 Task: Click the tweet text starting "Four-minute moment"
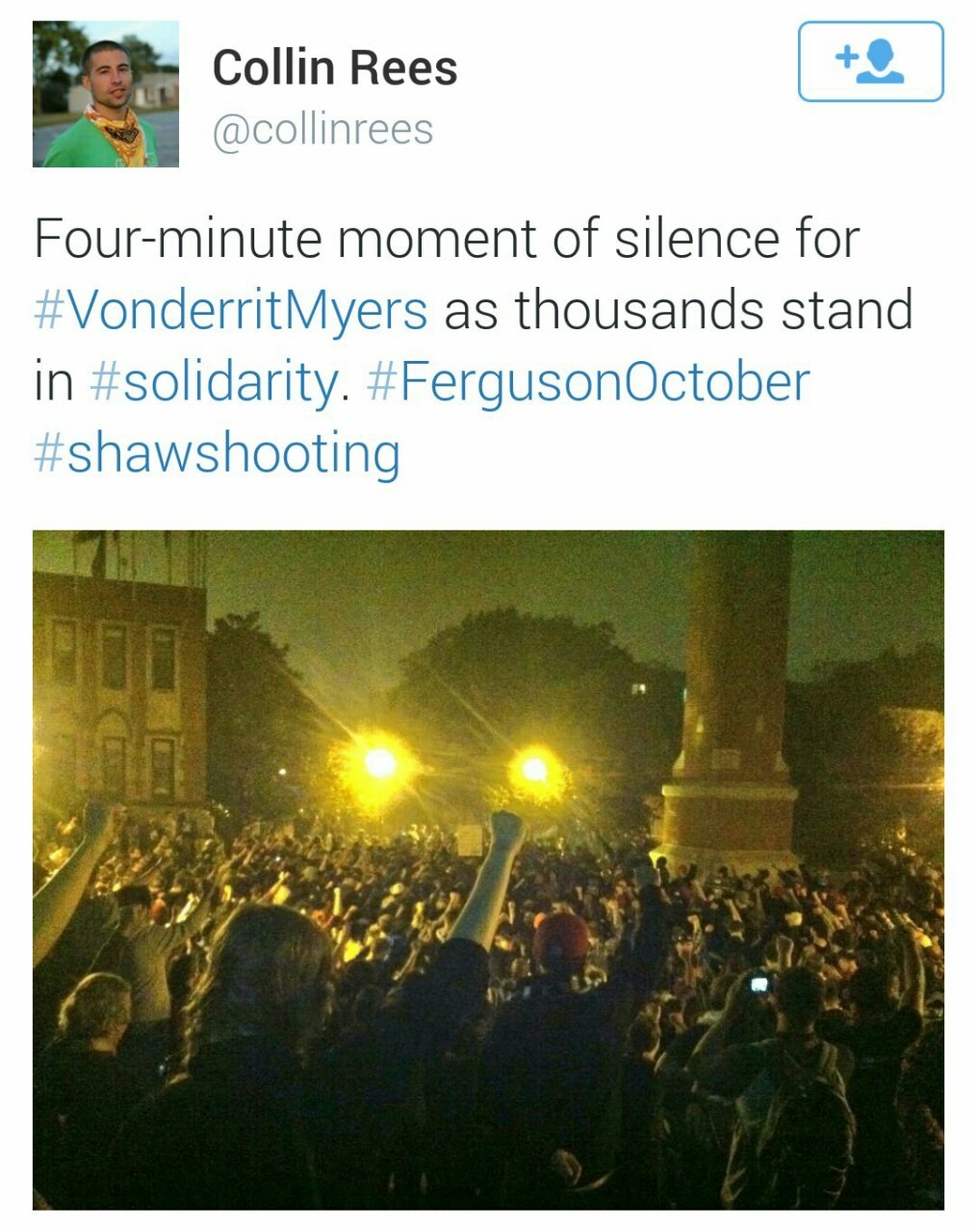(447, 240)
